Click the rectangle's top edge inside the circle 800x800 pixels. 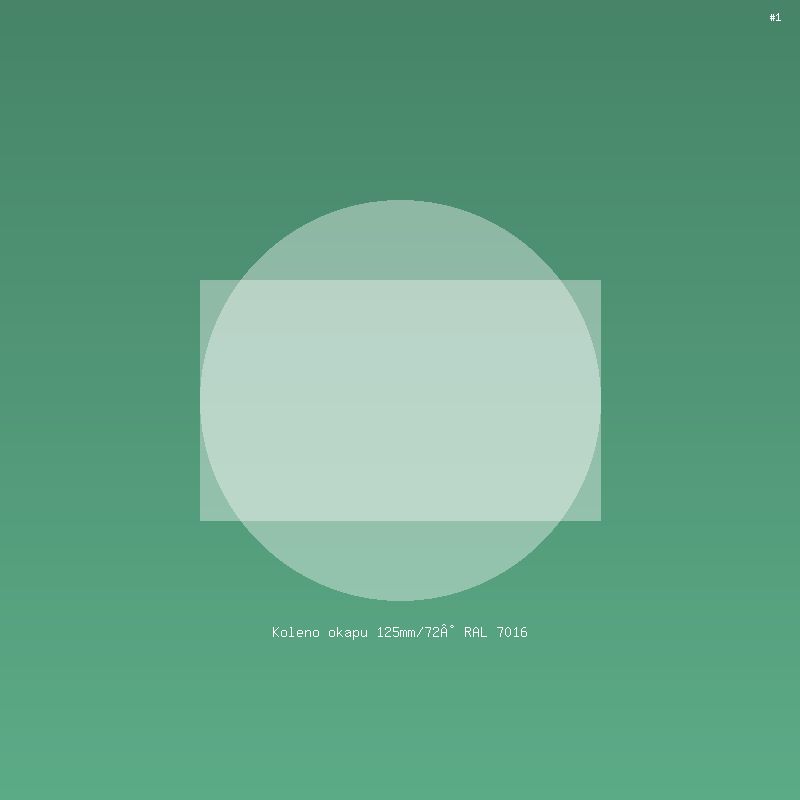tap(400, 281)
